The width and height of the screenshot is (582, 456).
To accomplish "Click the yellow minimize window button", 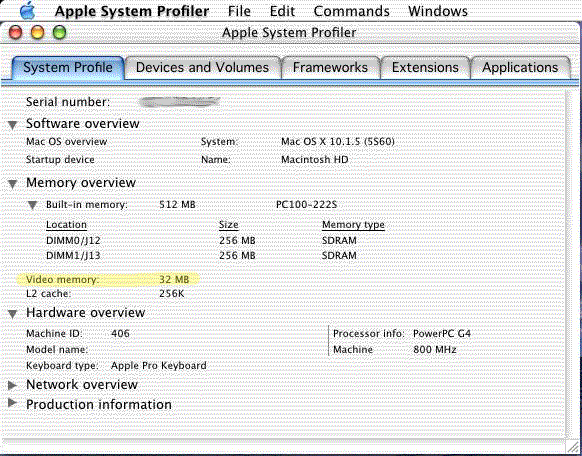I will pos(37,33).
